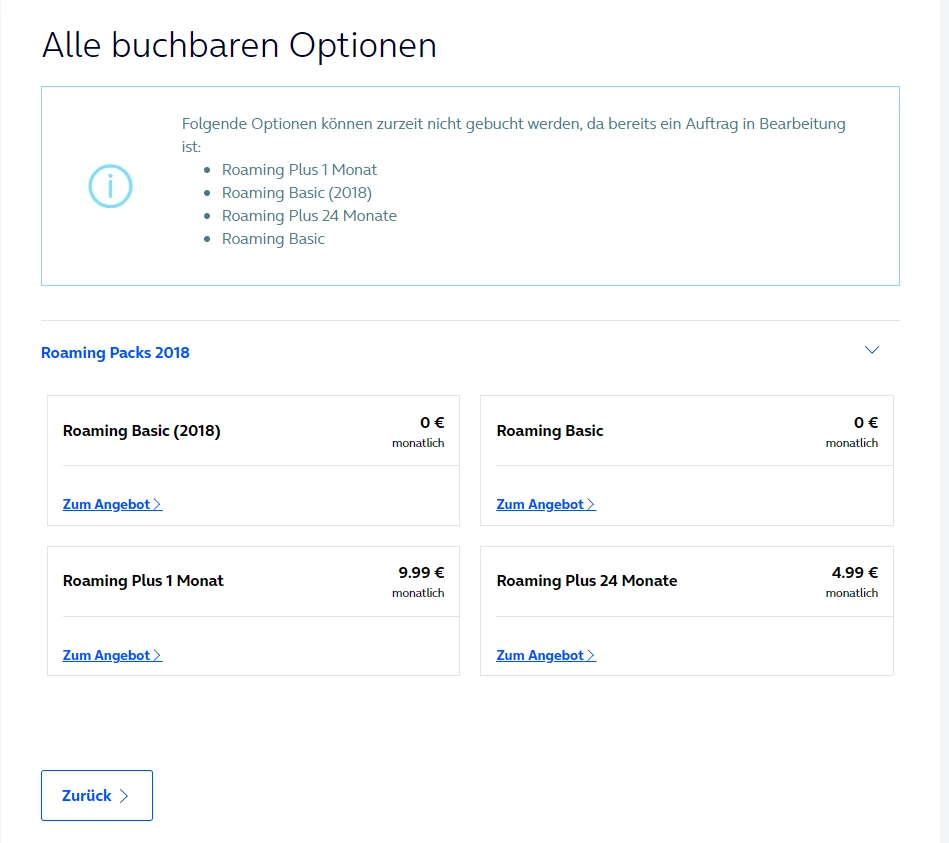Click the "Alle buchbaren Optionen" page heading
Viewport: 949px width, 843px height.
tap(239, 46)
